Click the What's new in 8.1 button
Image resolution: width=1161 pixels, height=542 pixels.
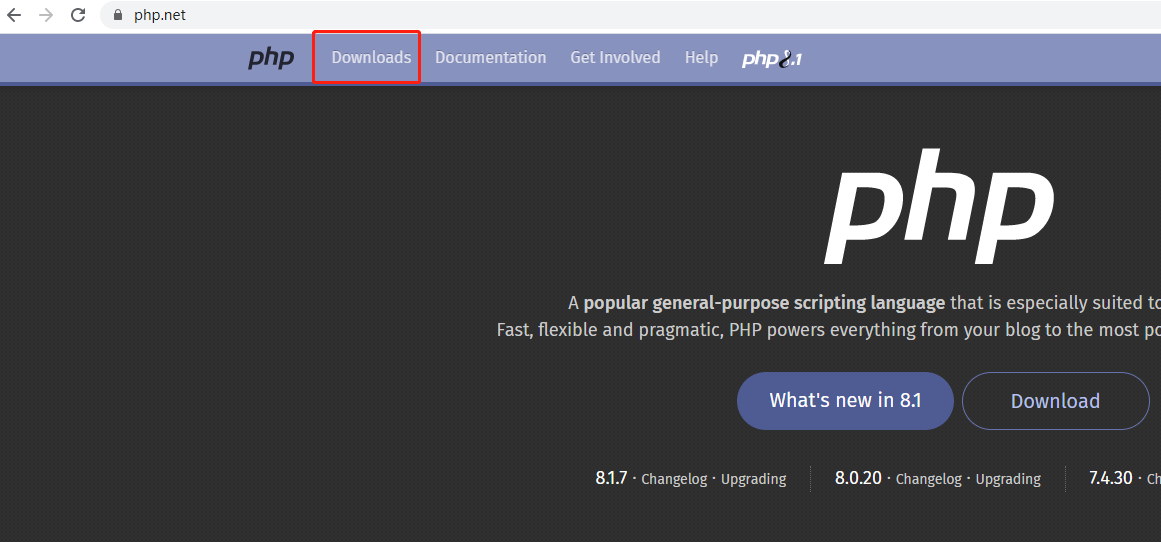[x=845, y=401]
